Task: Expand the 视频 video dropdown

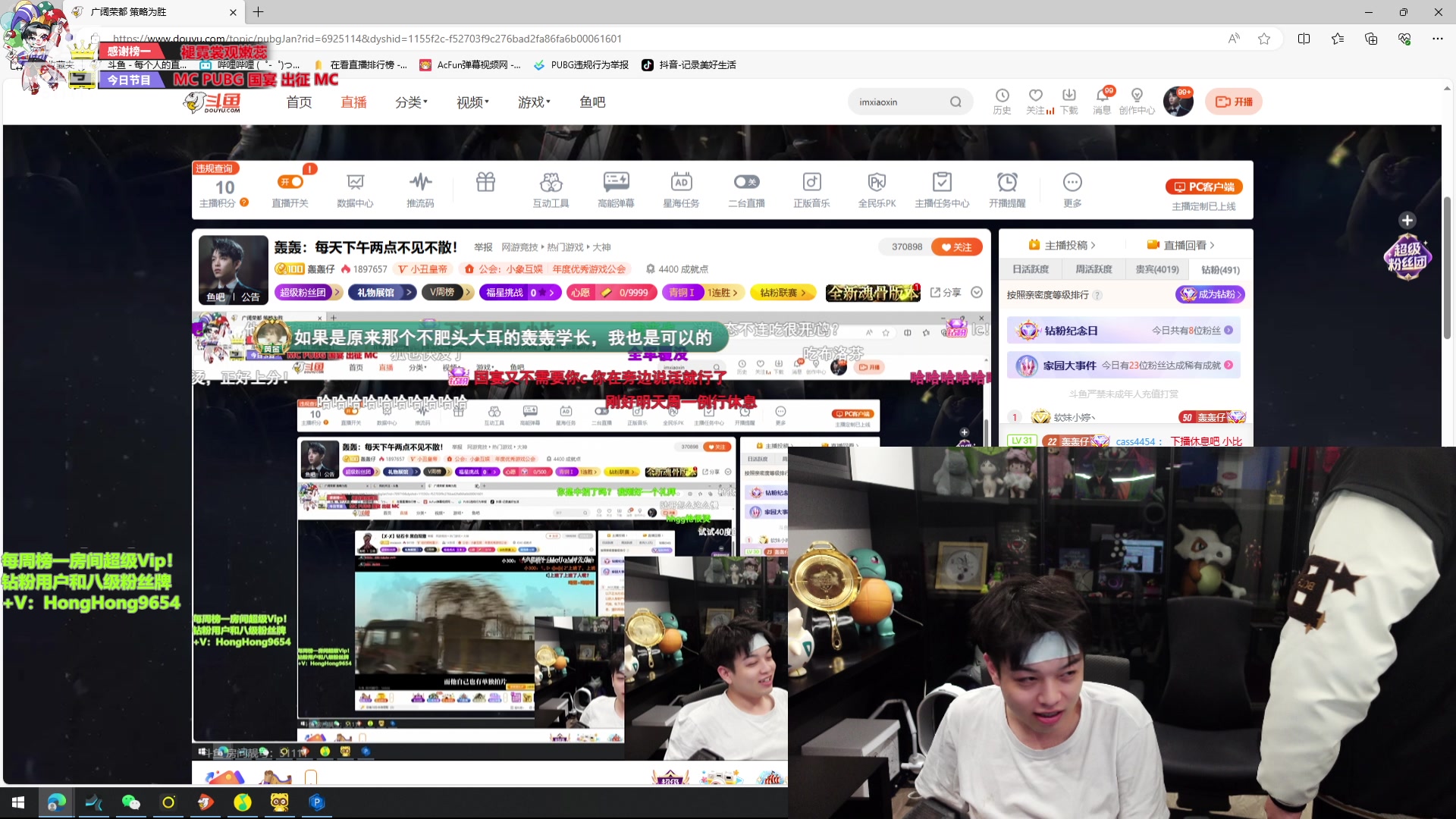Action: click(x=470, y=102)
